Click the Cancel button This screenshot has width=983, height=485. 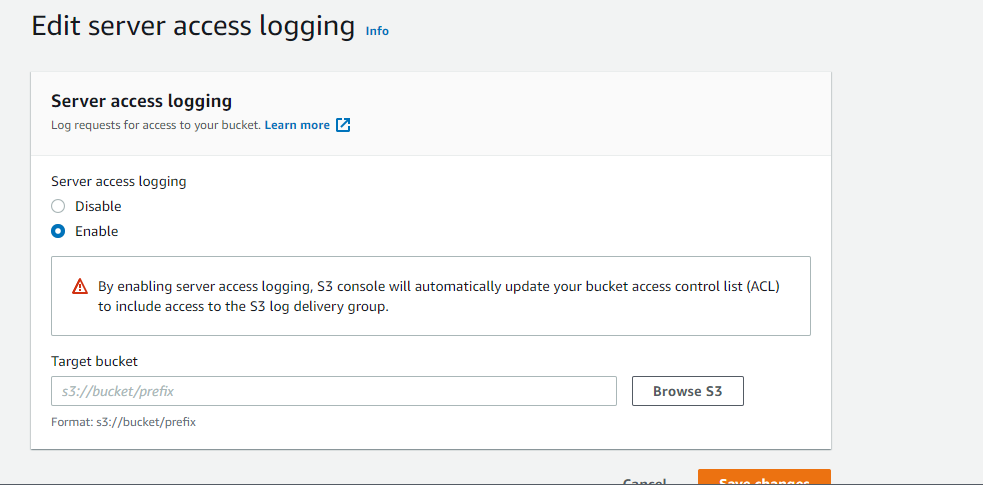[644, 481]
